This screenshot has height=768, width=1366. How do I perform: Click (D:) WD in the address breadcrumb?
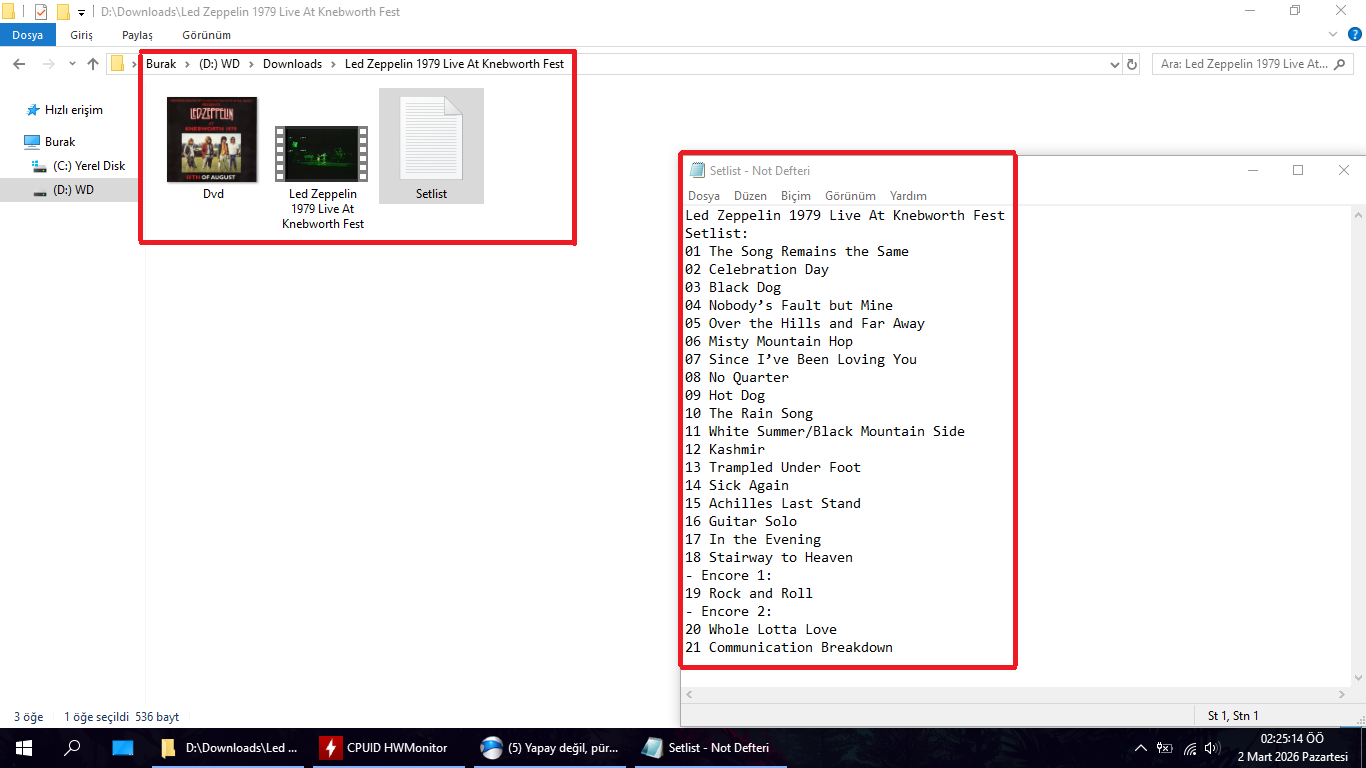[x=219, y=64]
